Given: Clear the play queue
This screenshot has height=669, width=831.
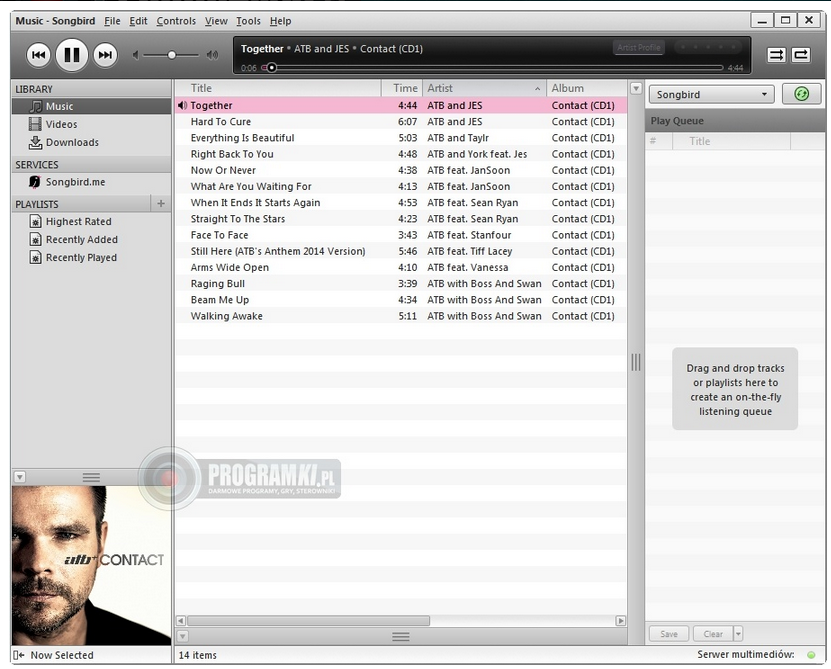Looking at the screenshot, I should pos(713,633).
